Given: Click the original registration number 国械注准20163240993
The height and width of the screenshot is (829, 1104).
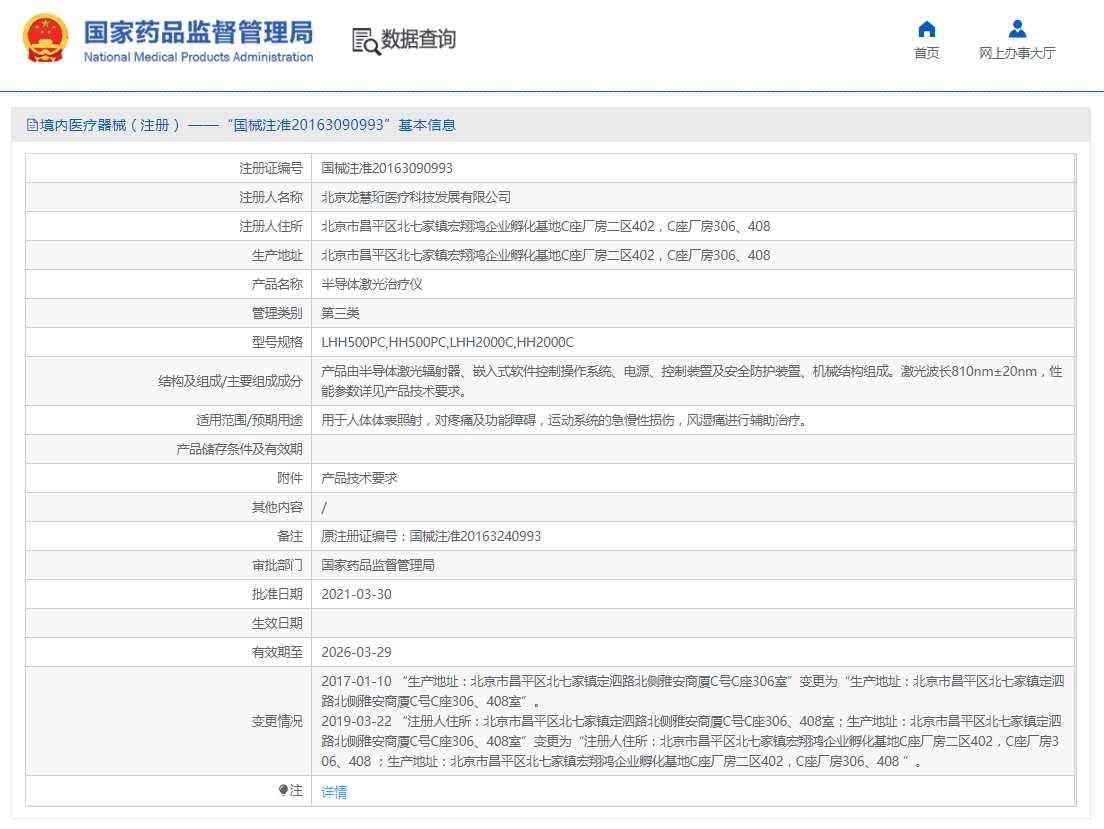Looking at the screenshot, I should coord(475,536).
